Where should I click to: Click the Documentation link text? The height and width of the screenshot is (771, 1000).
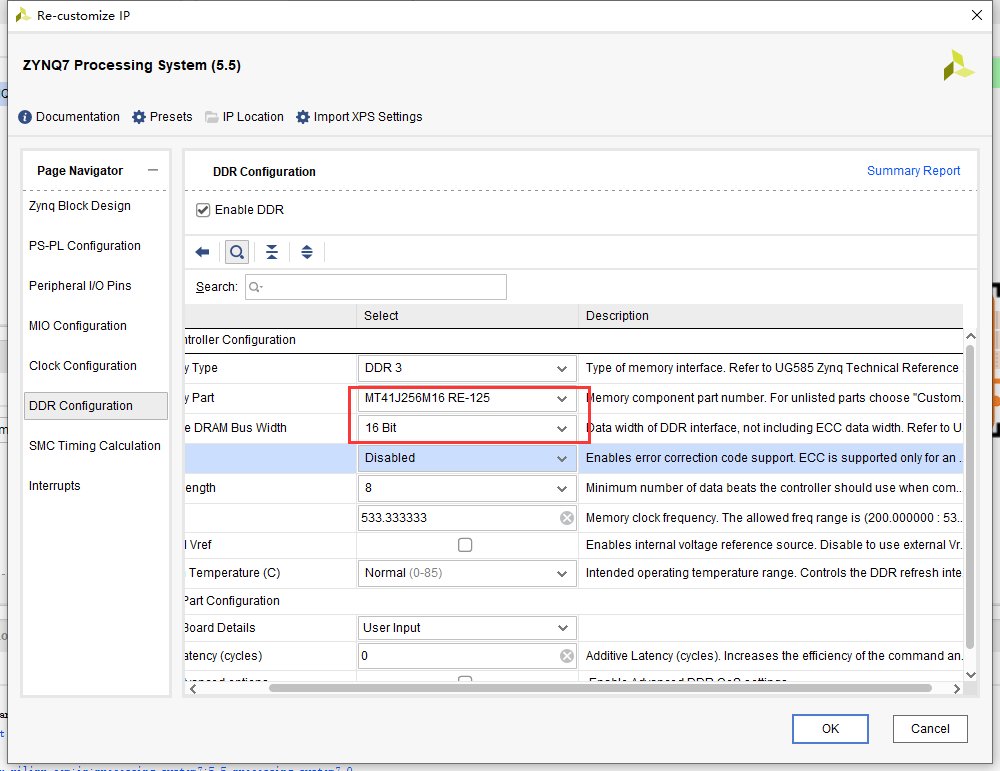[x=78, y=117]
